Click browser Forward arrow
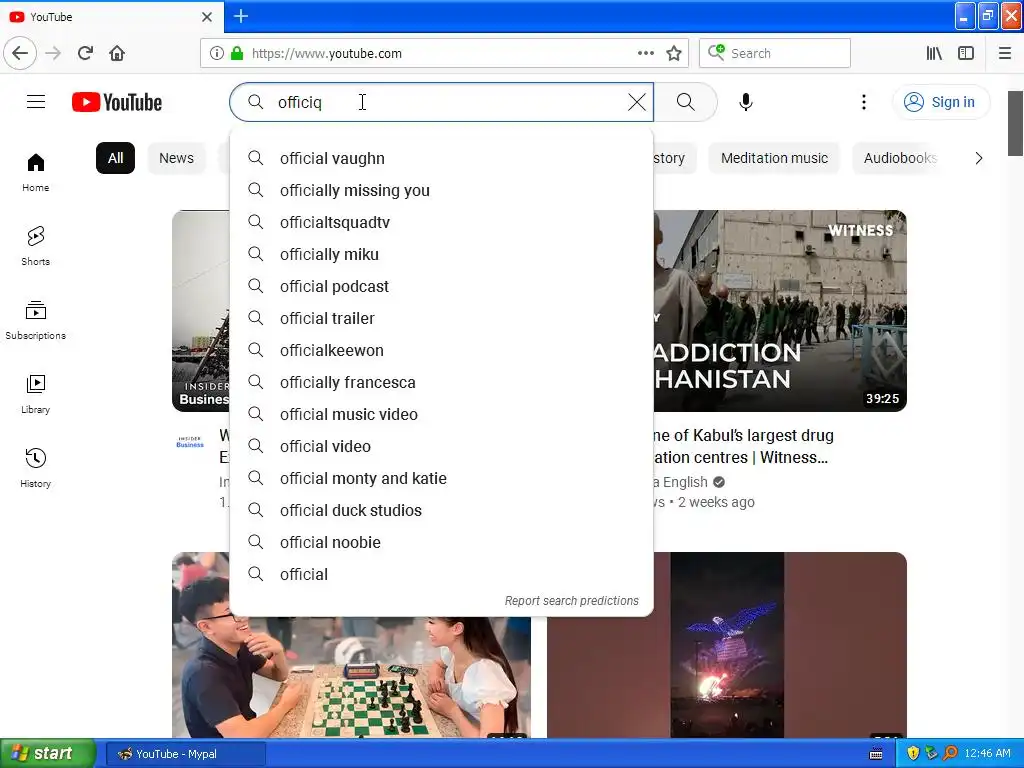Screen dimensions: 1024x768 click(53, 53)
